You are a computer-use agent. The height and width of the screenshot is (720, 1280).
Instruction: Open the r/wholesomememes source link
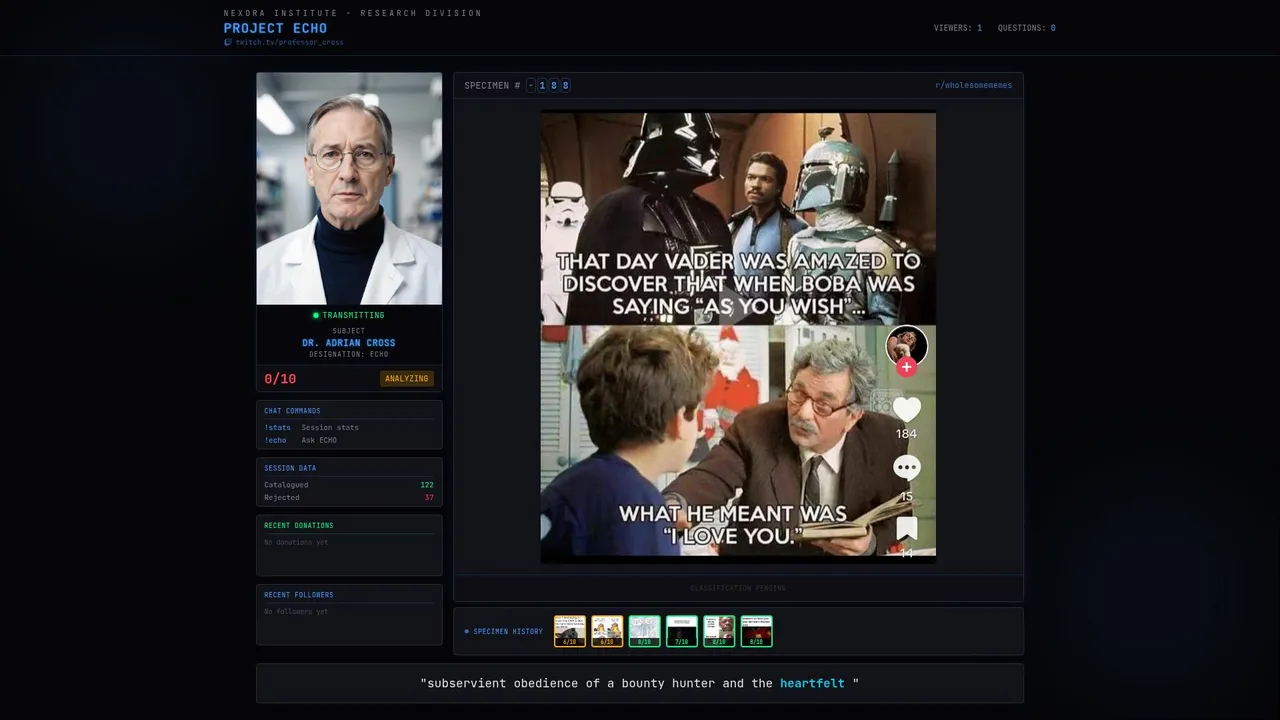pos(973,86)
